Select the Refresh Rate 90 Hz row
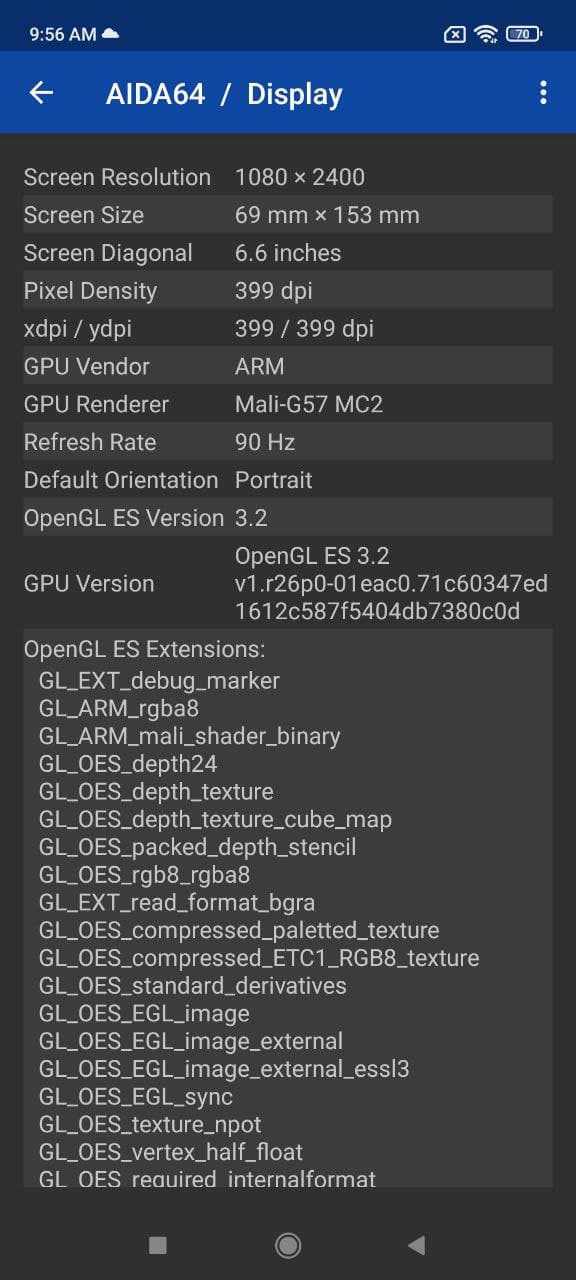The width and height of the screenshot is (576, 1280). click(x=288, y=442)
